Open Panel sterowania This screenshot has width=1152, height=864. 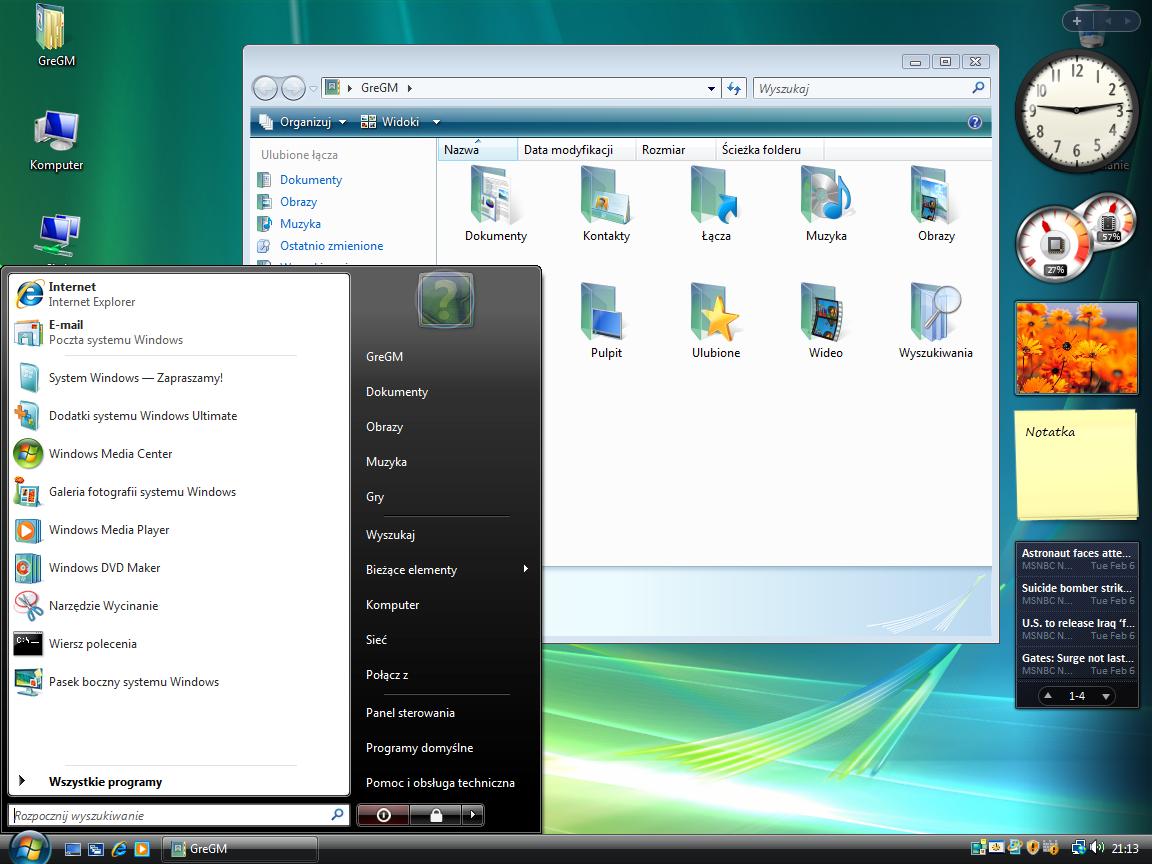[446, 713]
